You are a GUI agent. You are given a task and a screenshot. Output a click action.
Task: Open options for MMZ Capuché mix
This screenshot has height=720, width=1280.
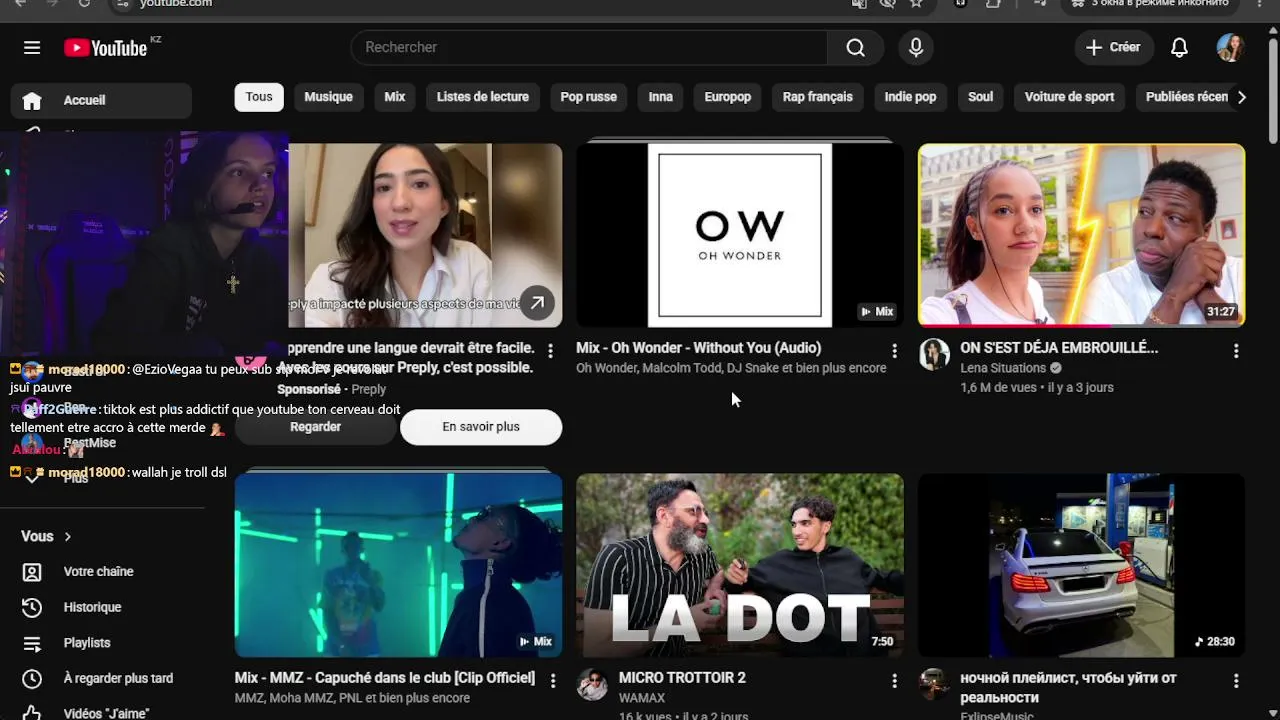tap(552, 681)
